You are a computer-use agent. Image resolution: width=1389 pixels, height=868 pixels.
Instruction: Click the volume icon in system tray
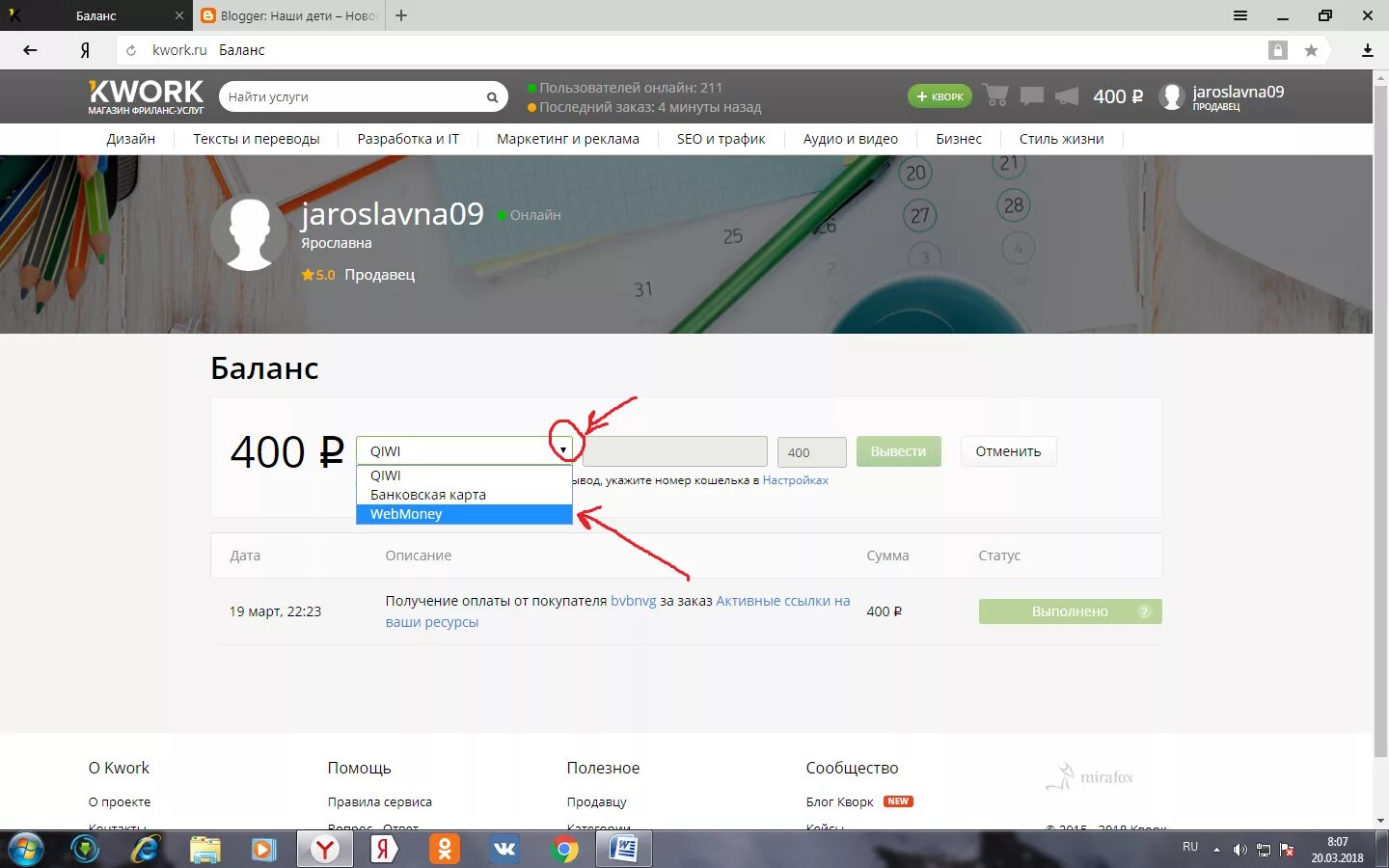point(1239,850)
